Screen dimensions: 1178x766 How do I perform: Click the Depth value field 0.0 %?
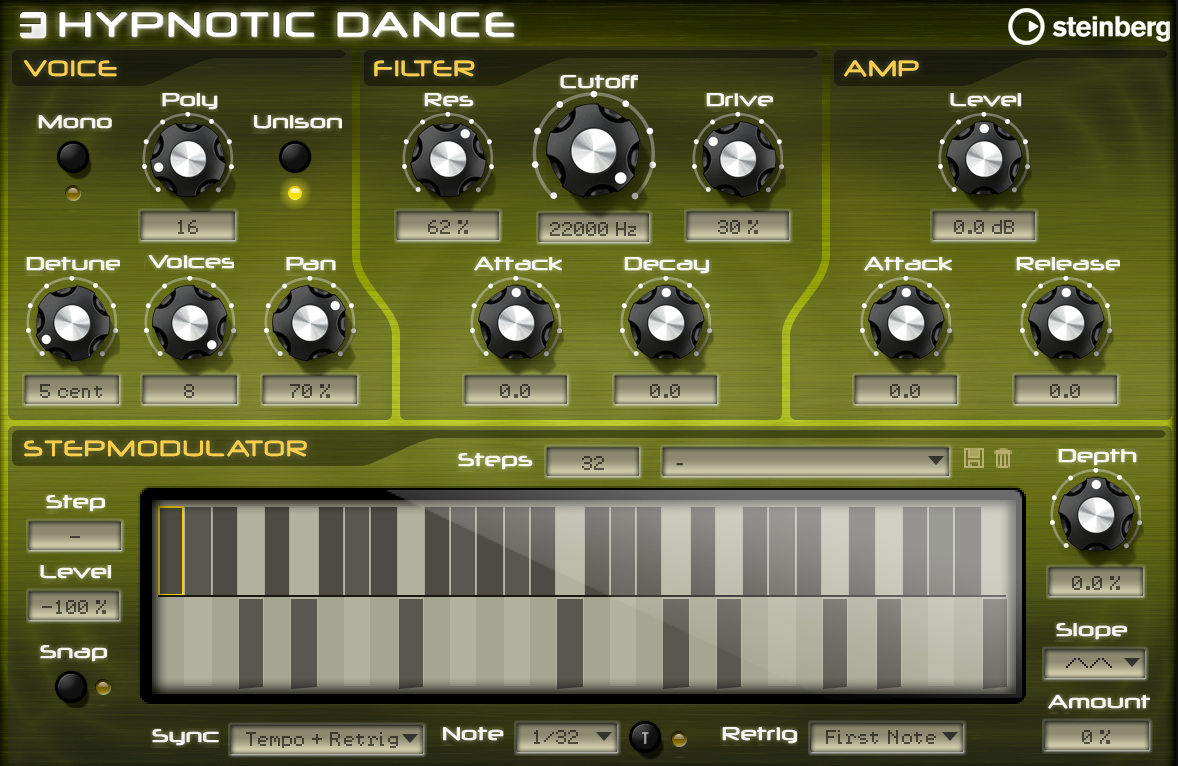point(1096,582)
